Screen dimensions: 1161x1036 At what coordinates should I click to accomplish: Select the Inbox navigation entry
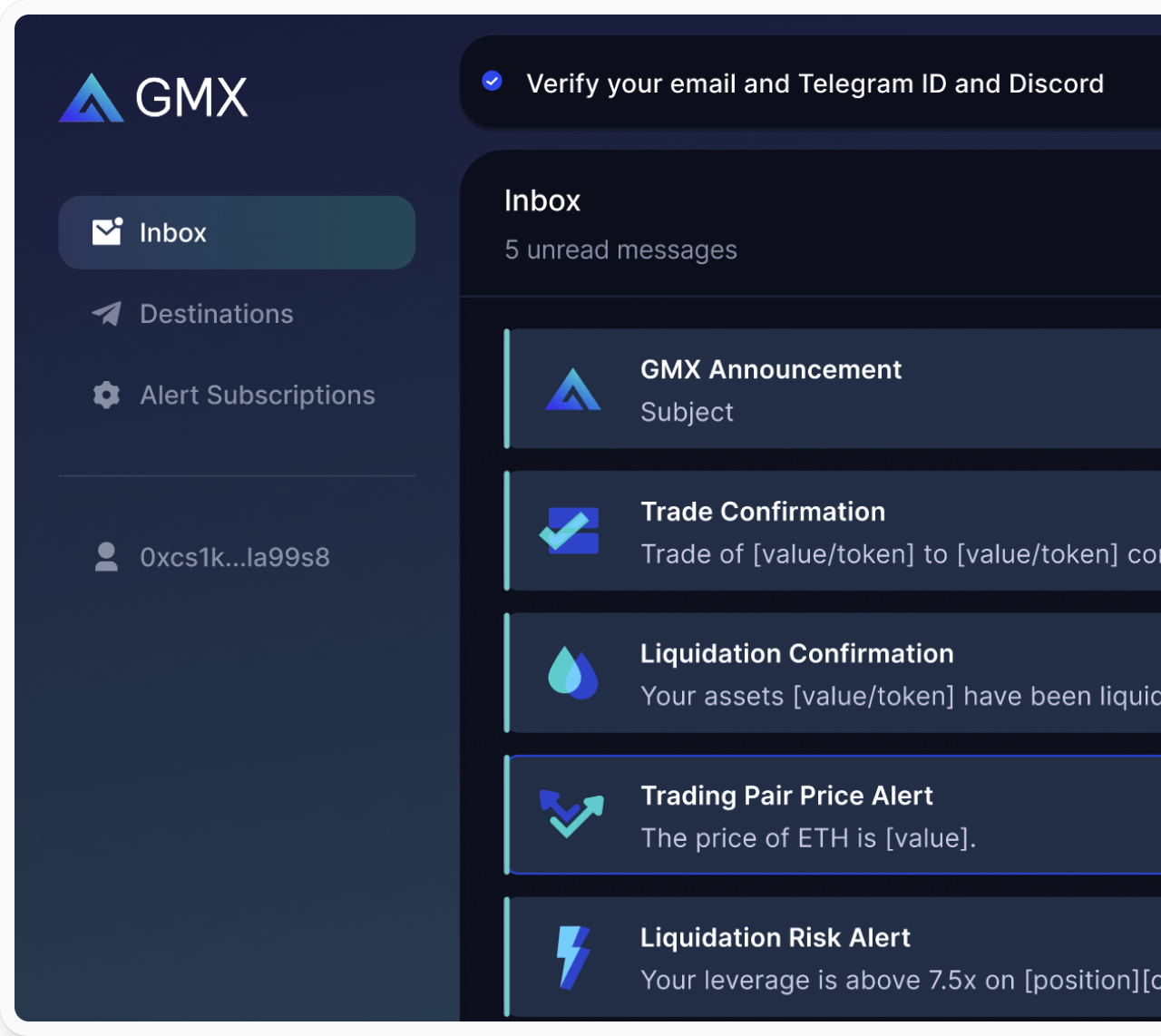point(172,232)
